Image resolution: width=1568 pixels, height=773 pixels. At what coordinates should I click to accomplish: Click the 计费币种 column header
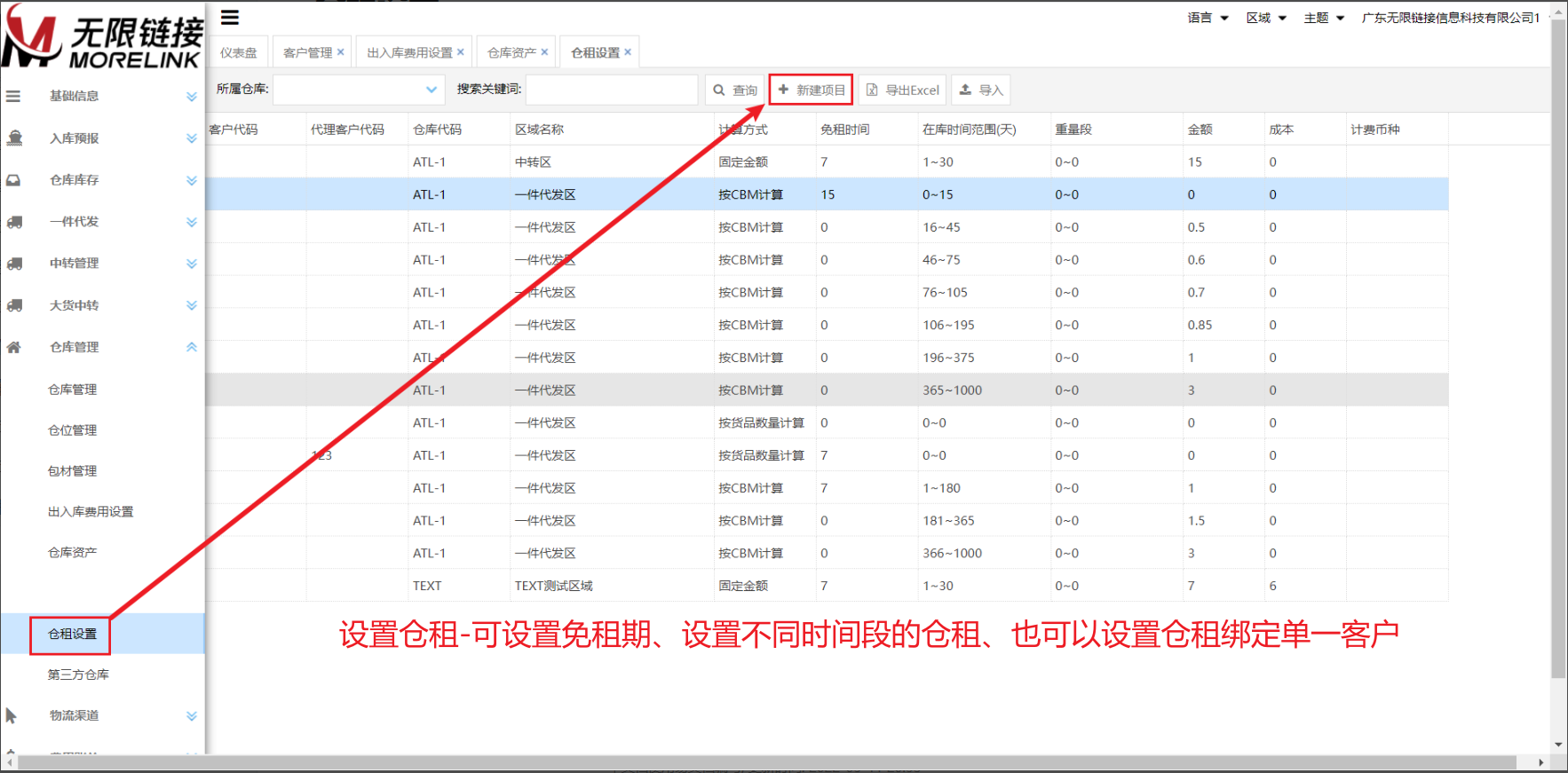(1375, 130)
